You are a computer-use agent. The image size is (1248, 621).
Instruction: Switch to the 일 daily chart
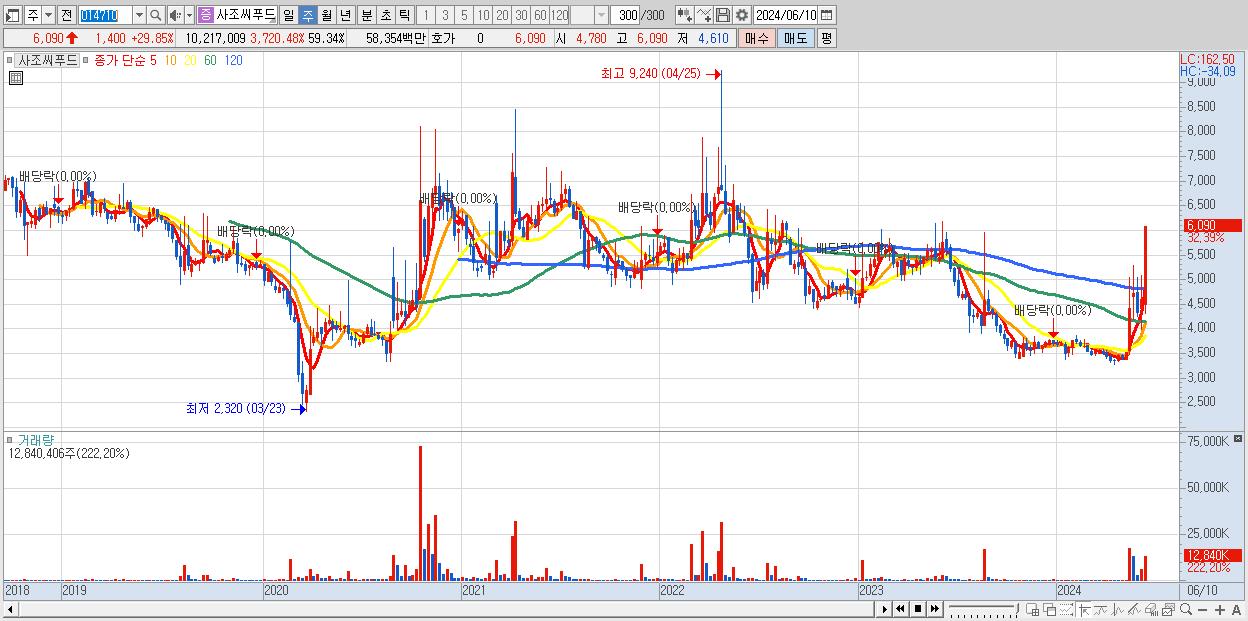[x=288, y=15]
